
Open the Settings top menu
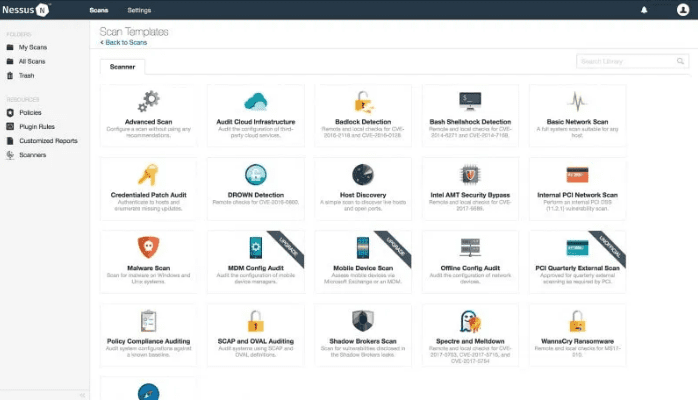coord(139,10)
